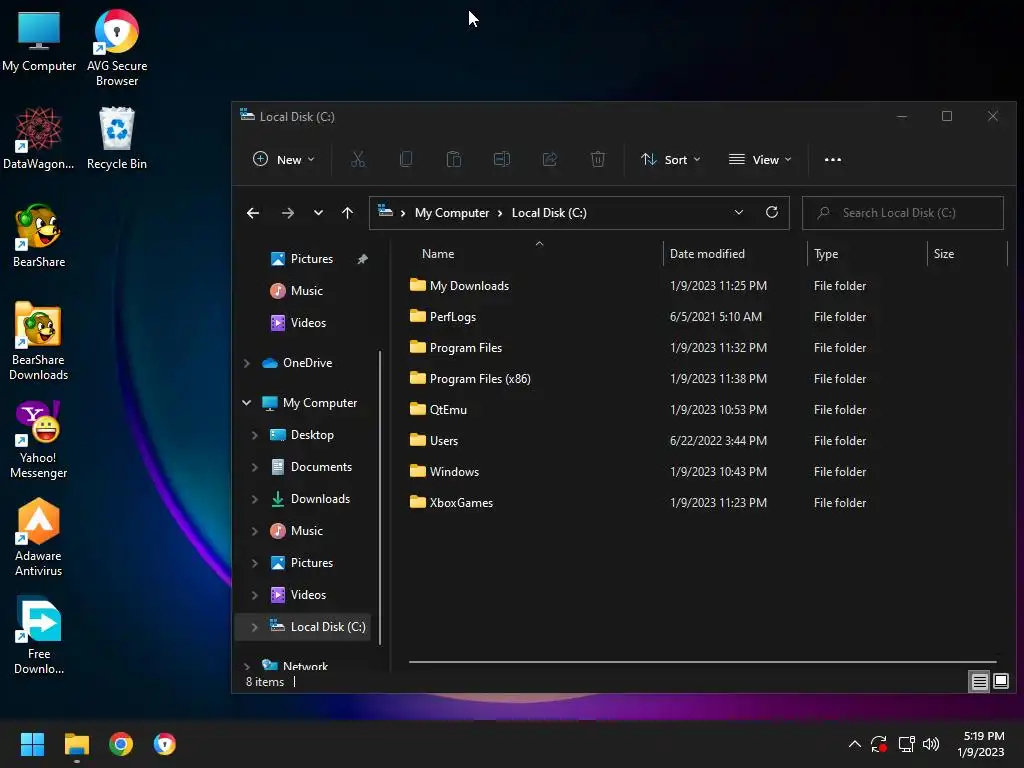Click the Cut scissors icon in toolbar

pyautogui.click(x=358, y=159)
